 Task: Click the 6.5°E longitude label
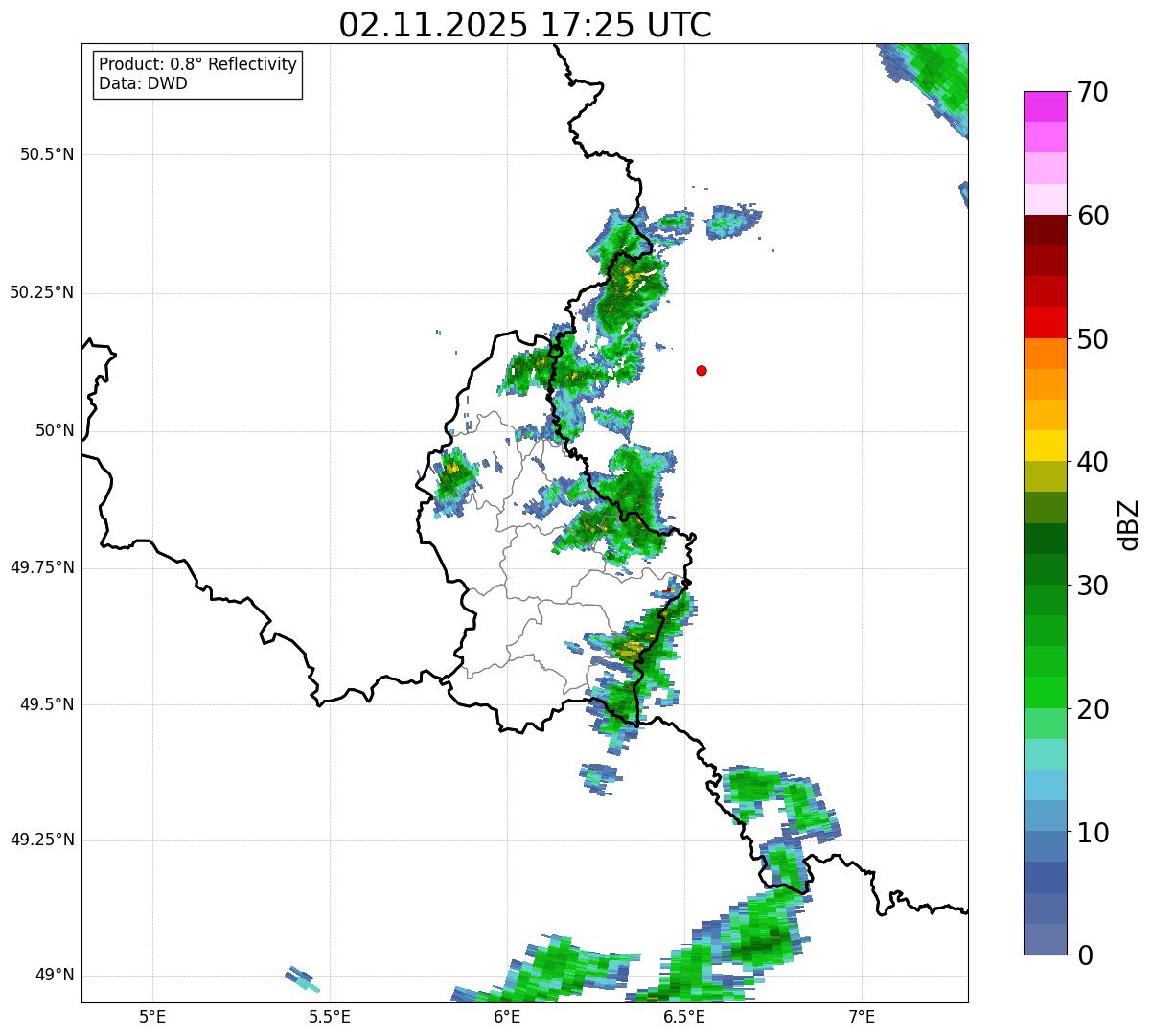click(684, 1017)
